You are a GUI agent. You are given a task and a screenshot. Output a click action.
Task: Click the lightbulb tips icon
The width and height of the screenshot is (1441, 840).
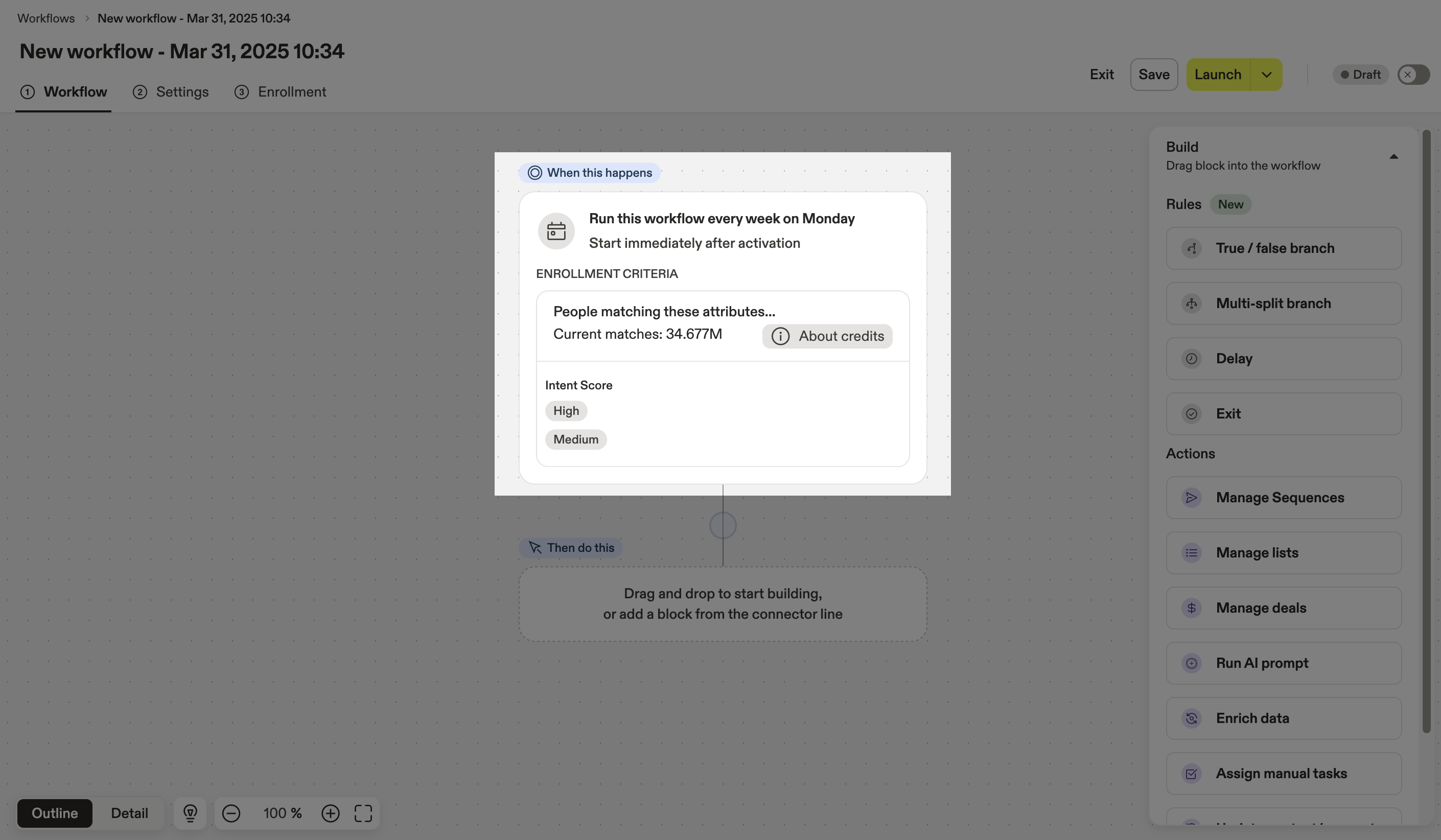[191, 813]
